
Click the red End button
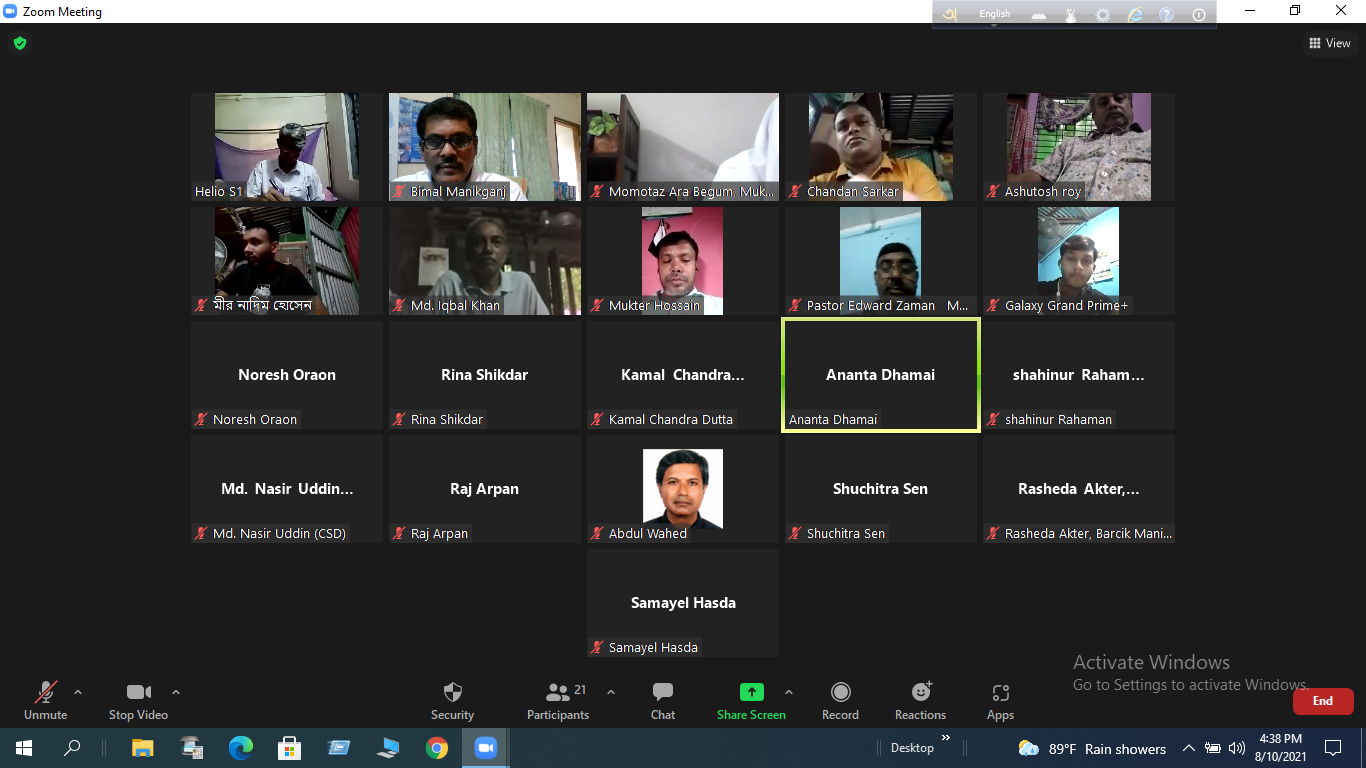click(x=1323, y=701)
